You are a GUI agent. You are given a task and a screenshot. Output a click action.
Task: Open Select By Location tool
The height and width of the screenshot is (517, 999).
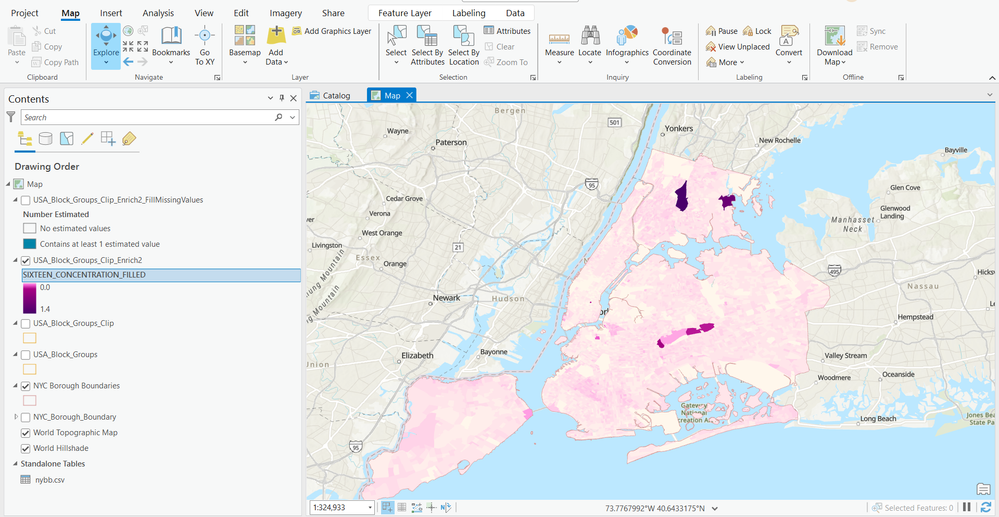(x=464, y=45)
